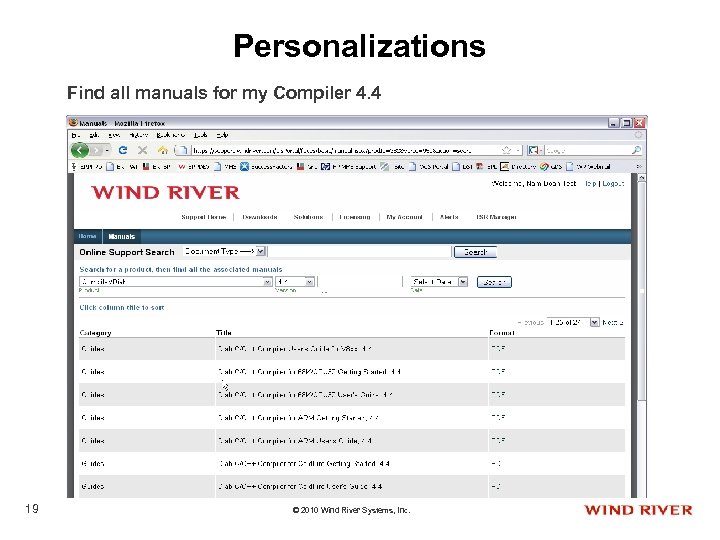Sort by the Title column header
The height and width of the screenshot is (540, 720).
[224, 332]
